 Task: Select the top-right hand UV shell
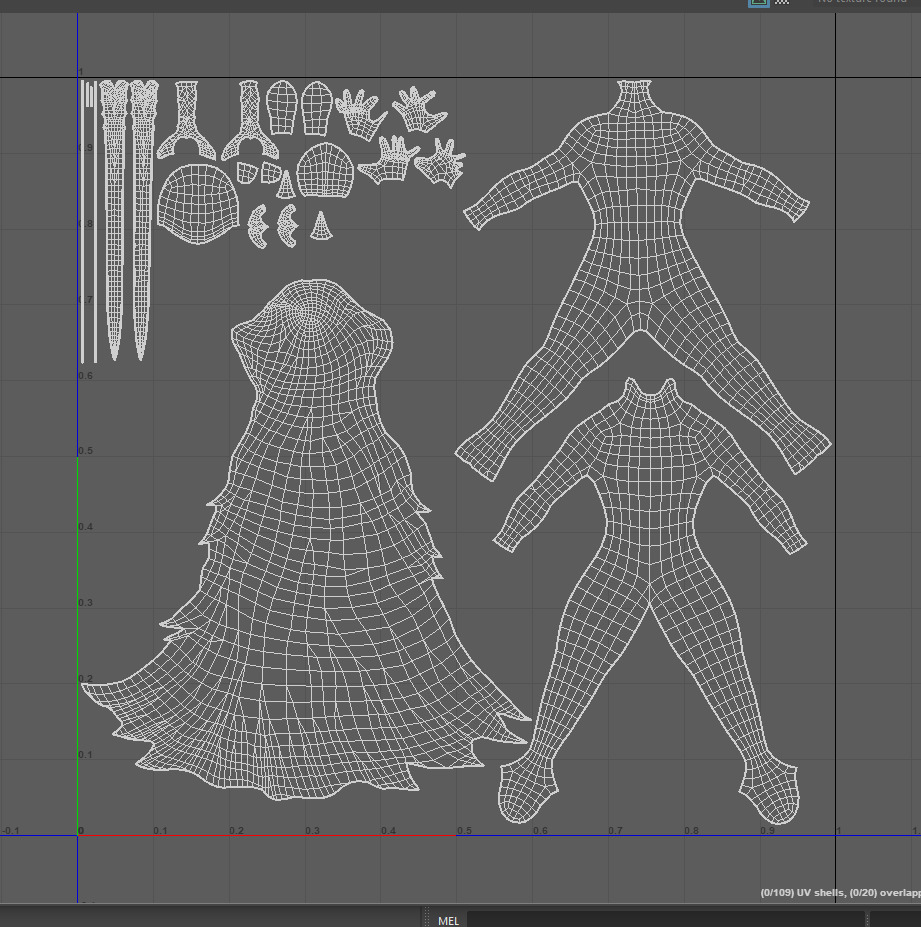point(420,109)
